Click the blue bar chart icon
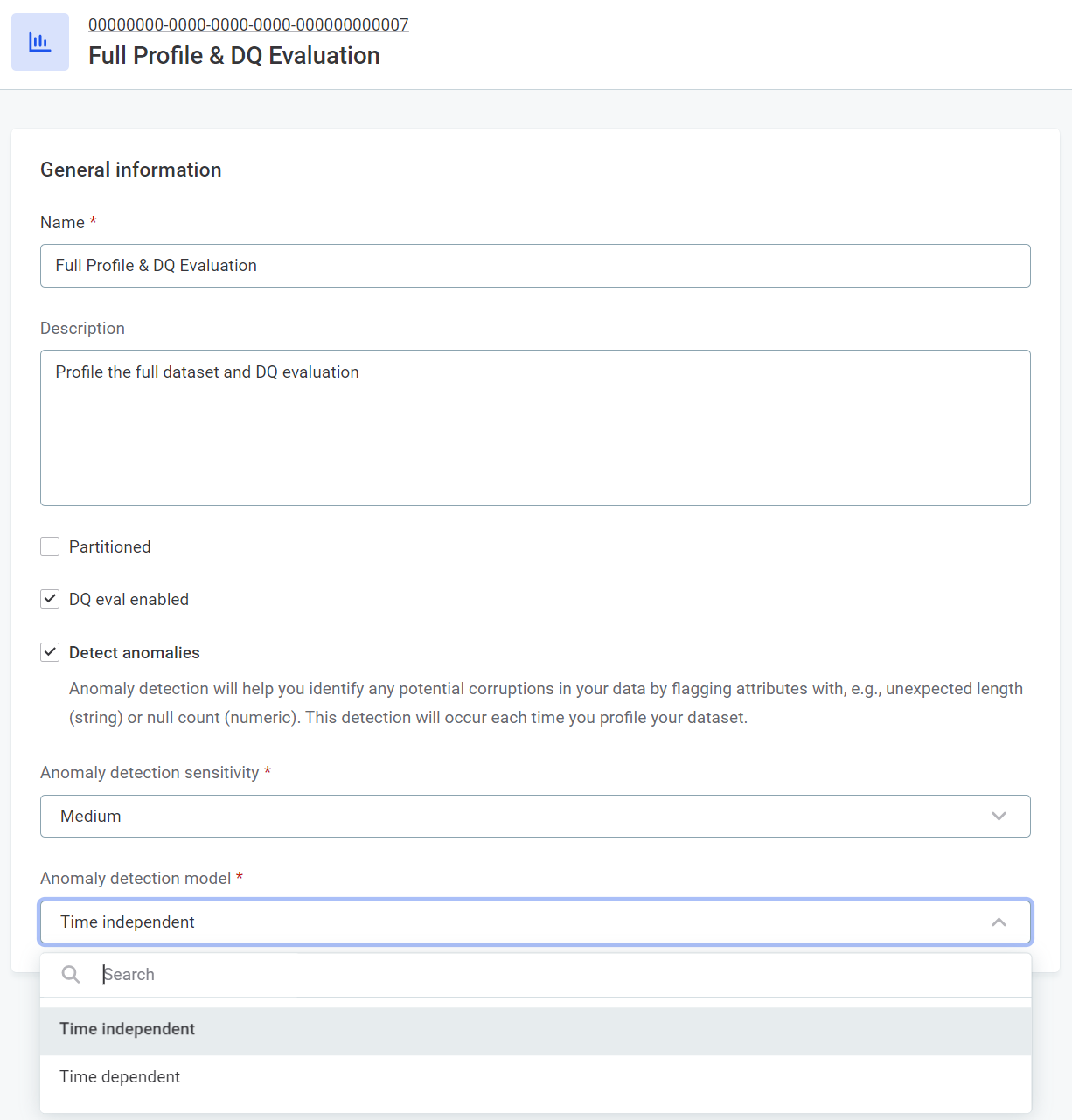This screenshot has height=1120, width=1072. point(39,41)
